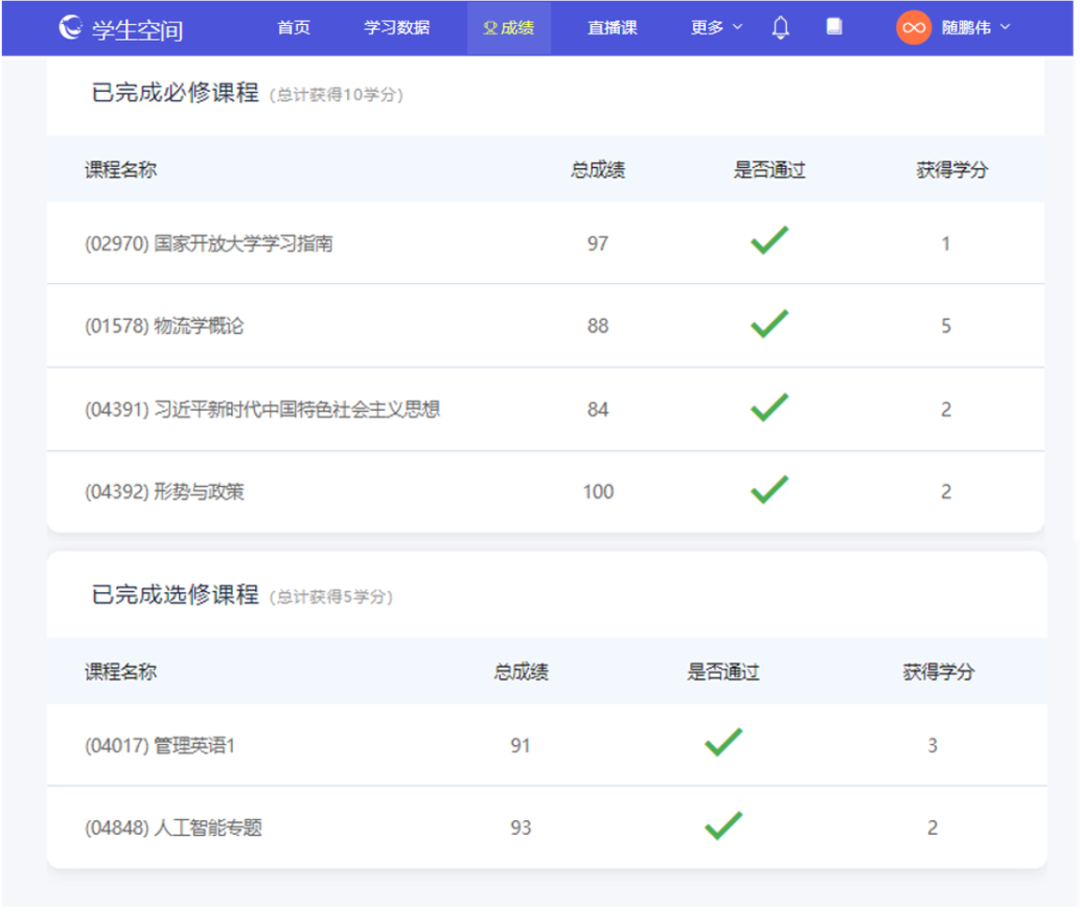The width and height of the screenshot is (1080, 912).
Task: Go to 首页 from the navigation bar
Action: [293, 27]
